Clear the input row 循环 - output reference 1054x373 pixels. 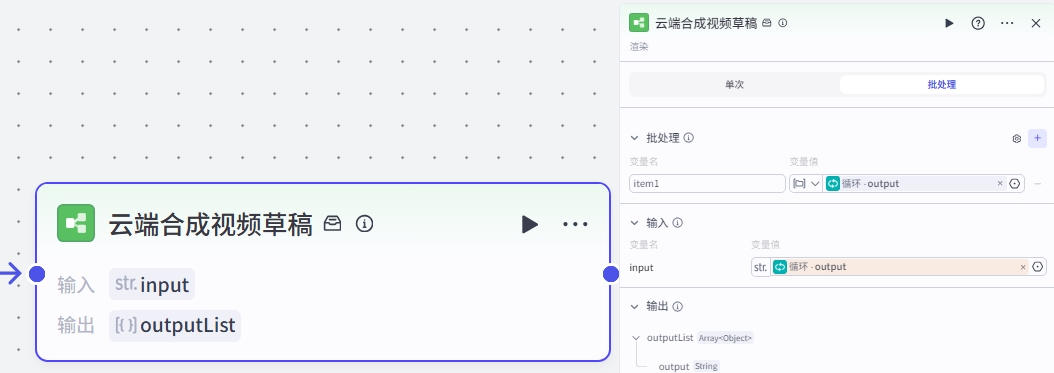[x=1023, y=267]
